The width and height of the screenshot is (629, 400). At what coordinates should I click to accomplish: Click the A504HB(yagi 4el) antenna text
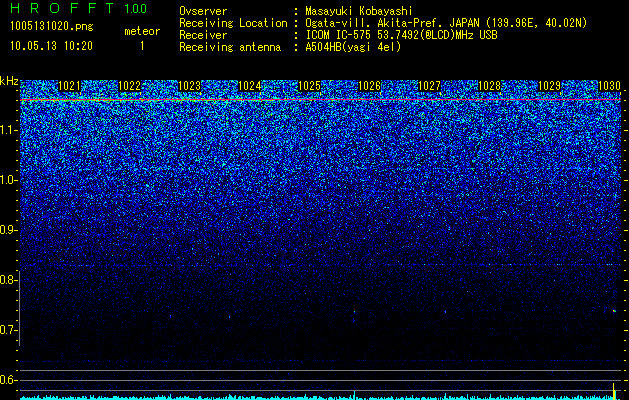click(x=353, y=47)
